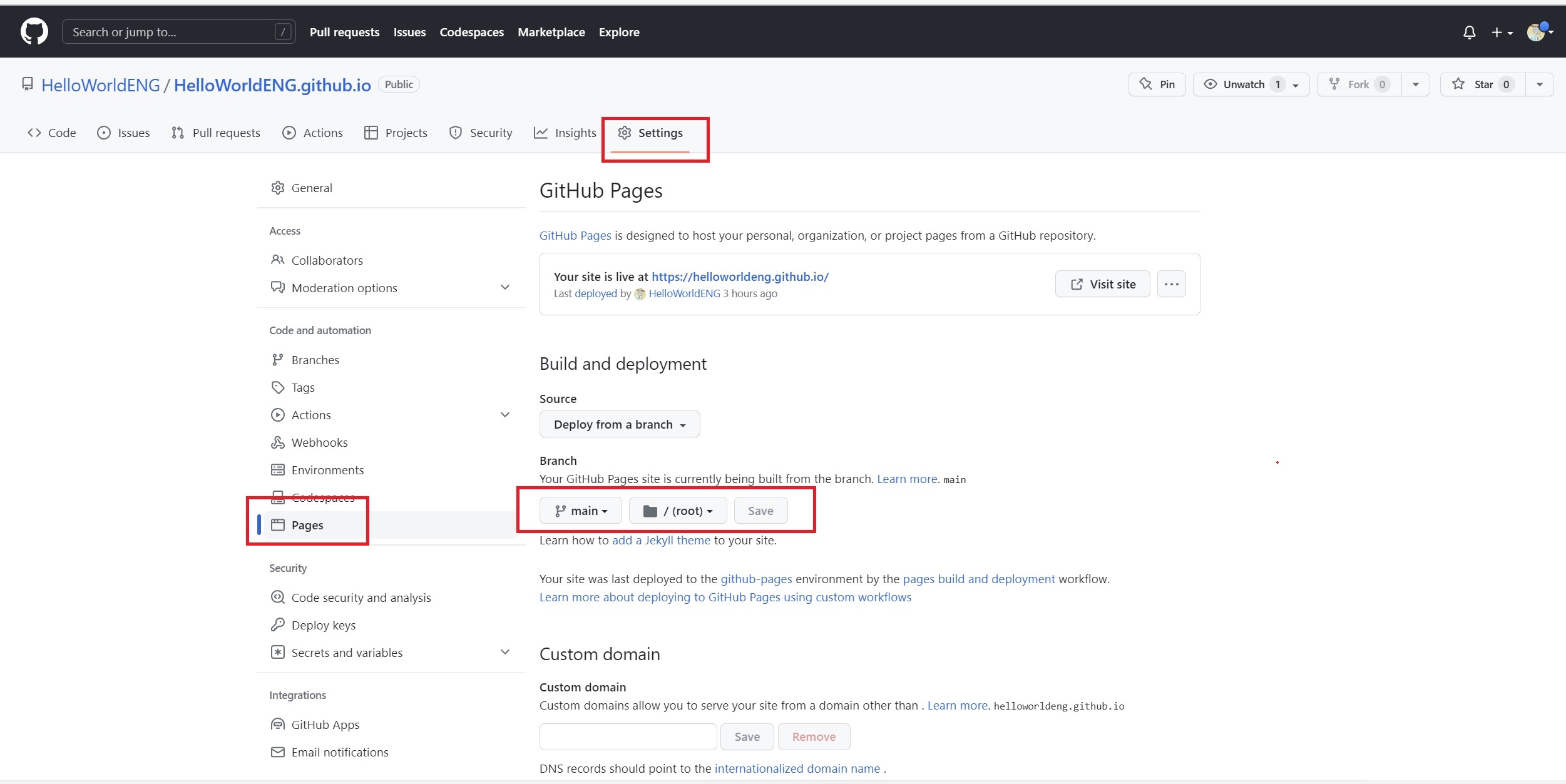The image size is (1566, 784).
Task: Click the Visit site button
Action: [x=1102, y=284]
